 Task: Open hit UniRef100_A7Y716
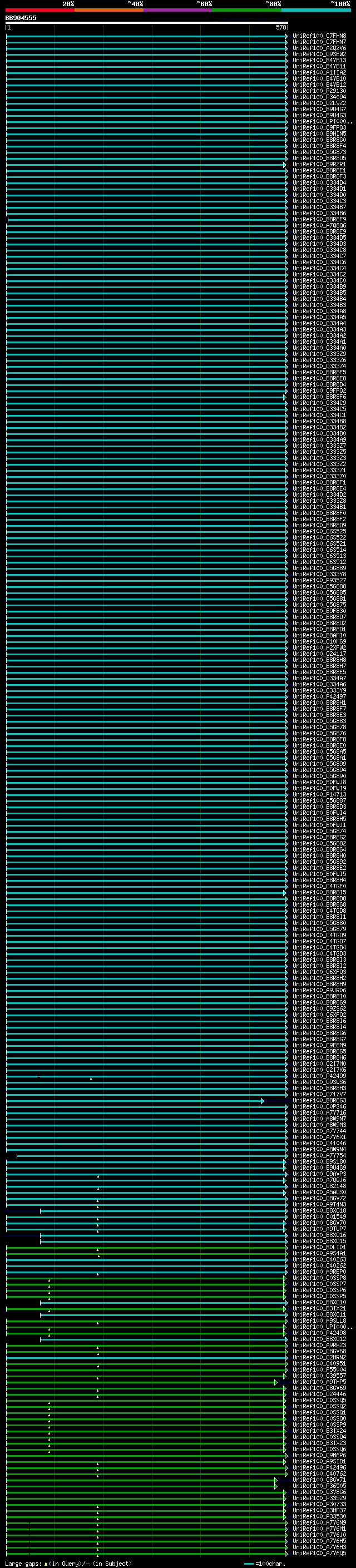(x=319, y=1112)
